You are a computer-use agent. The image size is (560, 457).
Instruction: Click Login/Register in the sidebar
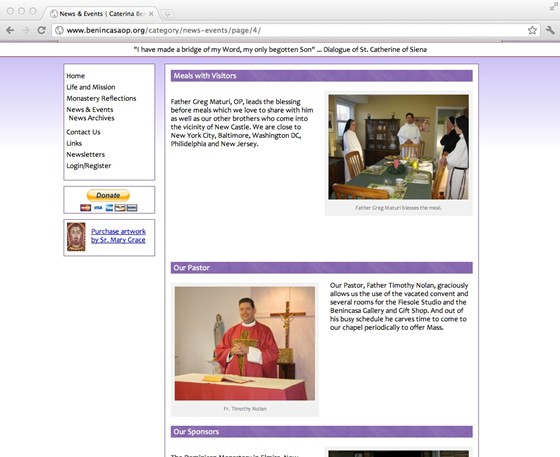[89, 166]
